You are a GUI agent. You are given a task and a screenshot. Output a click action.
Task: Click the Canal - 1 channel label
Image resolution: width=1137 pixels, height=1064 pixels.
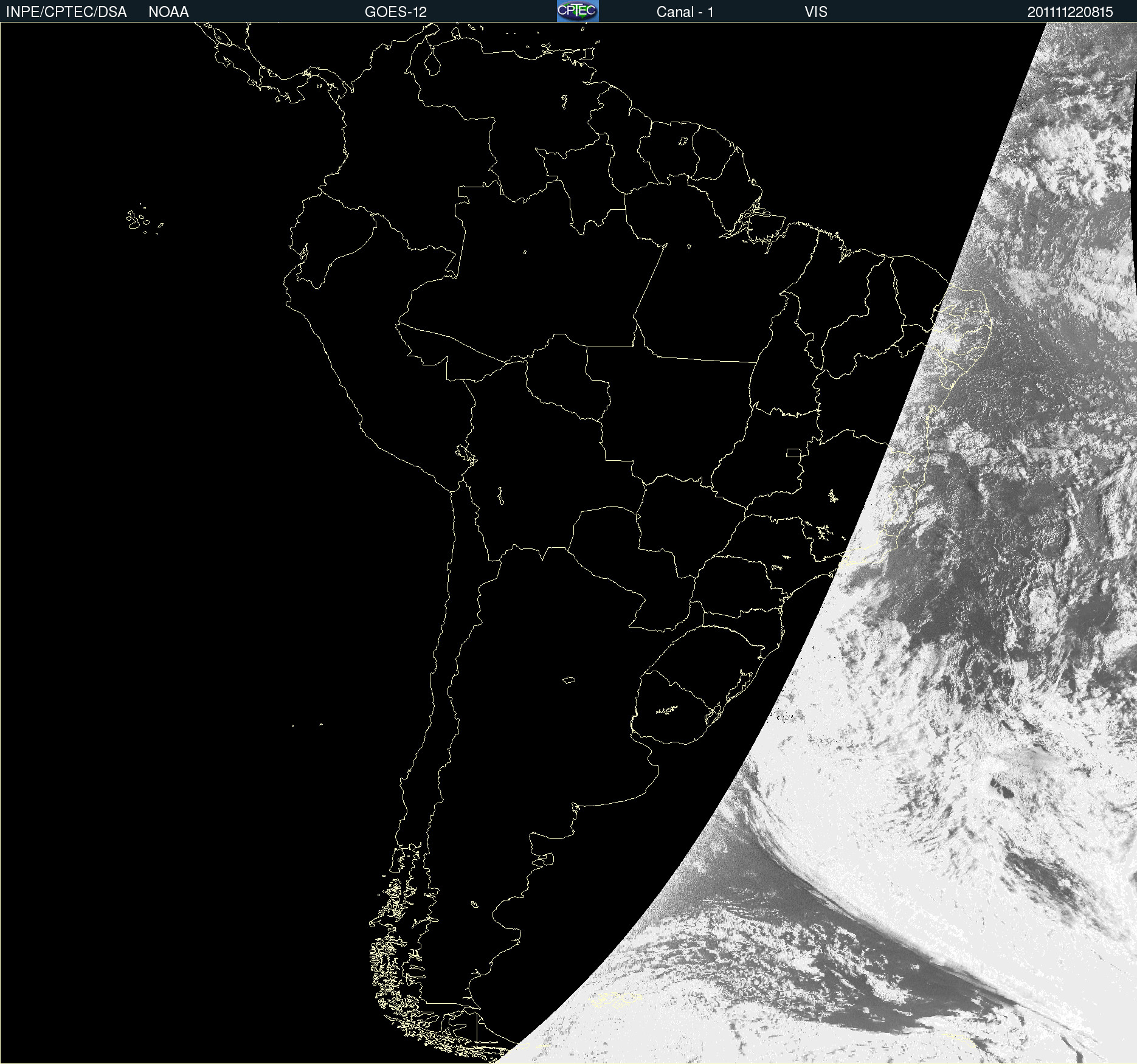(x=685, y=12)
